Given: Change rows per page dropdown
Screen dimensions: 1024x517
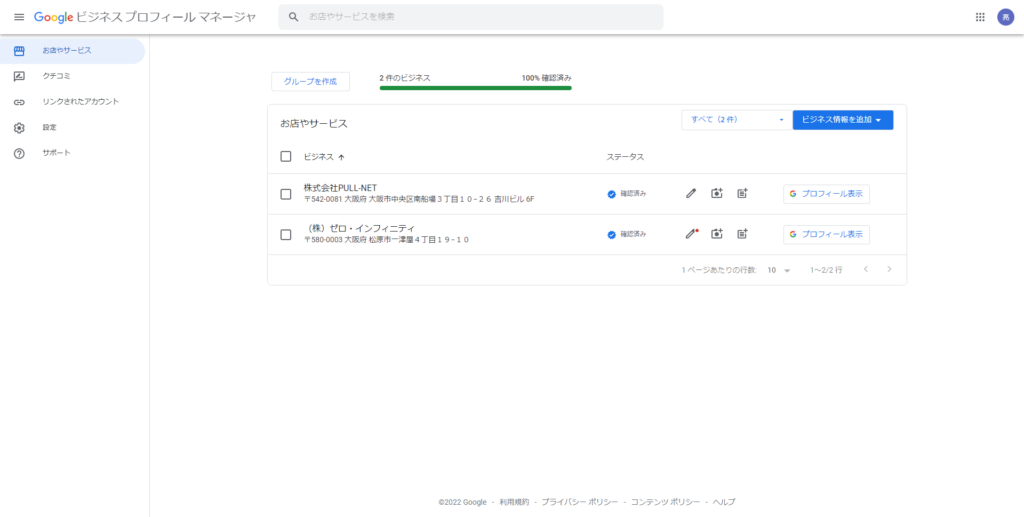Looking at the screenshot, I should [778, 270].
